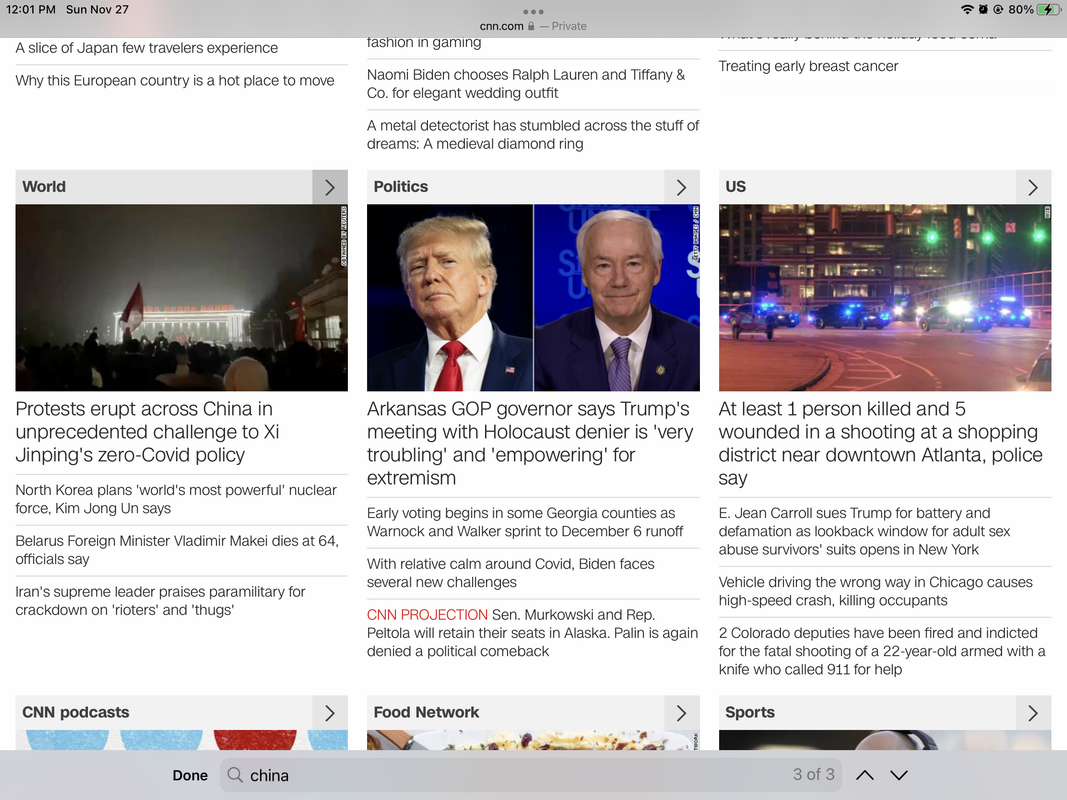Tap the orientation lock status icon
This screenshot has height=800, width=1067.
point(998,10)
